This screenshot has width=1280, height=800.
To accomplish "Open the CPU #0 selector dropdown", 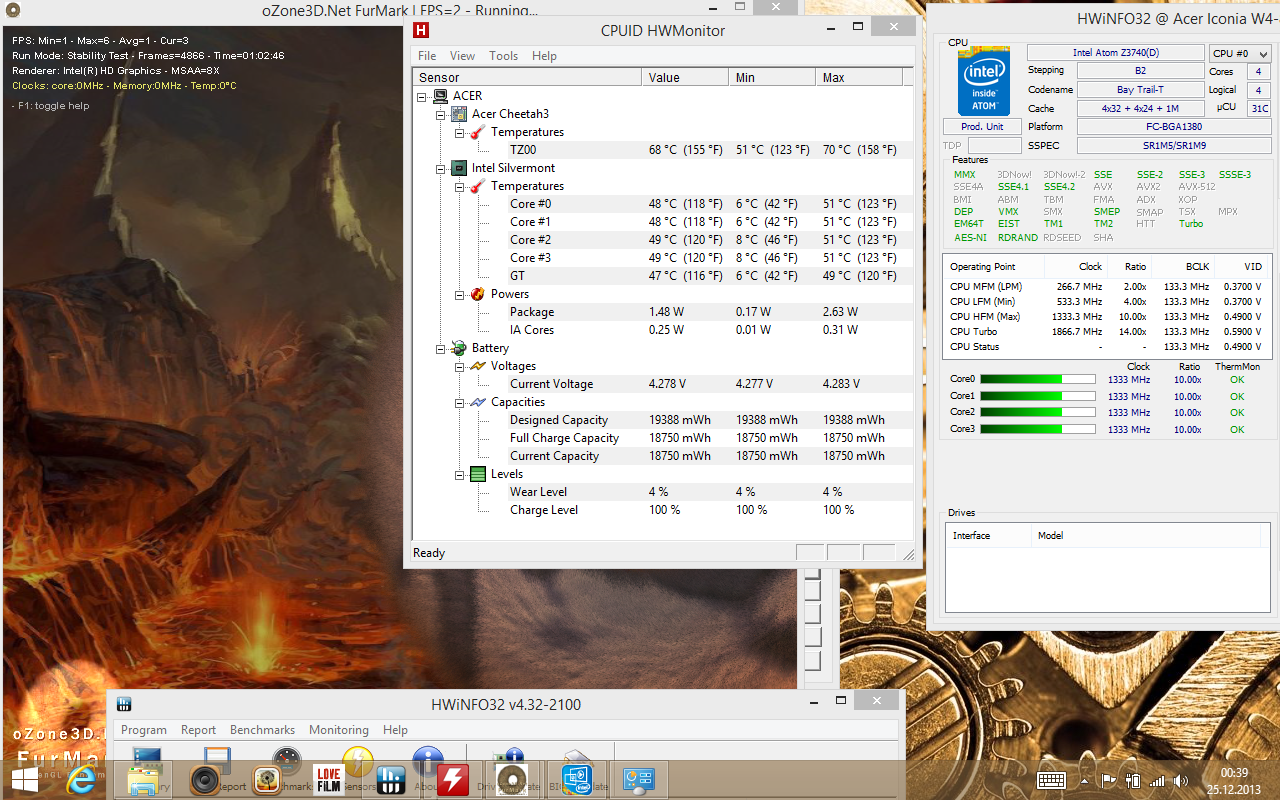I will click(1240, 54).
